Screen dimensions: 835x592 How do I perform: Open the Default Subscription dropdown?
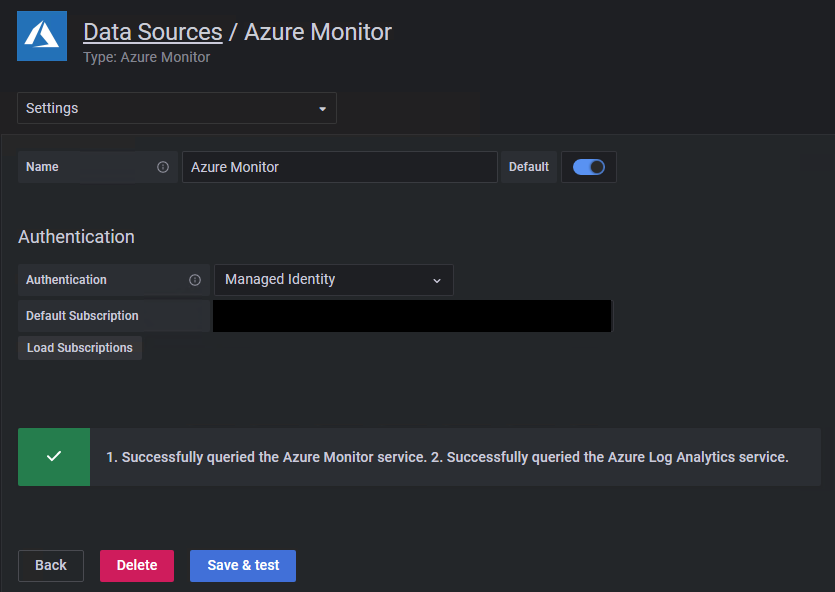click(411, 315)
